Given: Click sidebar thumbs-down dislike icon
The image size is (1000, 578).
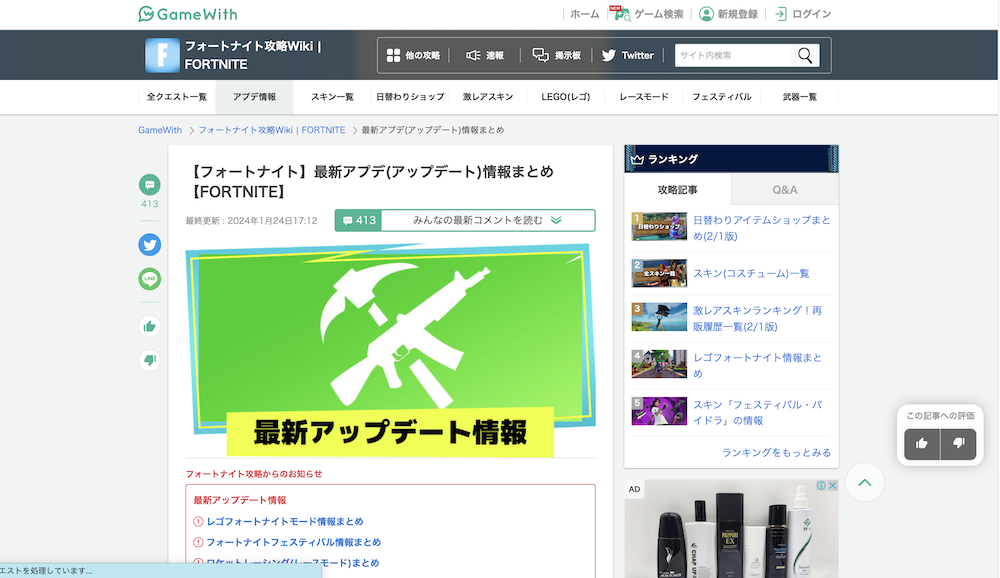Looking at the screenshot, I should pos(150,360).
